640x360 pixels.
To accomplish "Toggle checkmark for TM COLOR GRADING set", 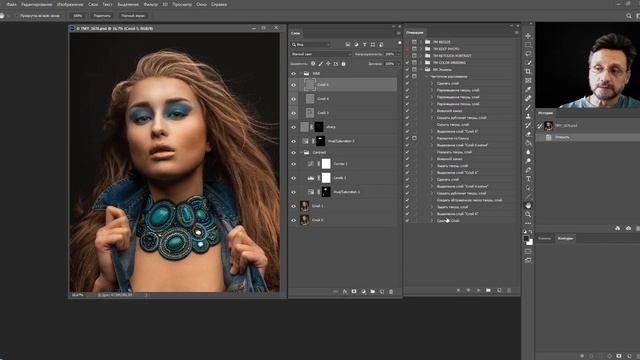I will coord(407,62).
